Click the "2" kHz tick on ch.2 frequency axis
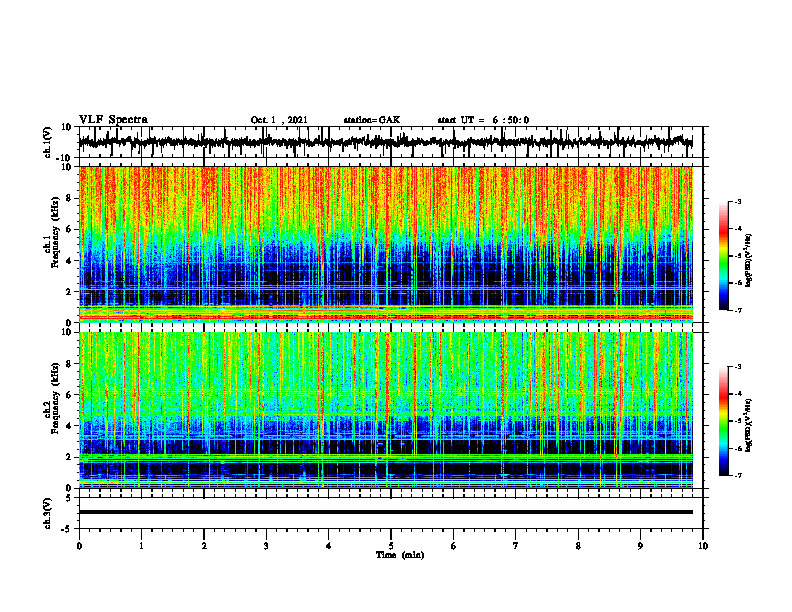 70,457
